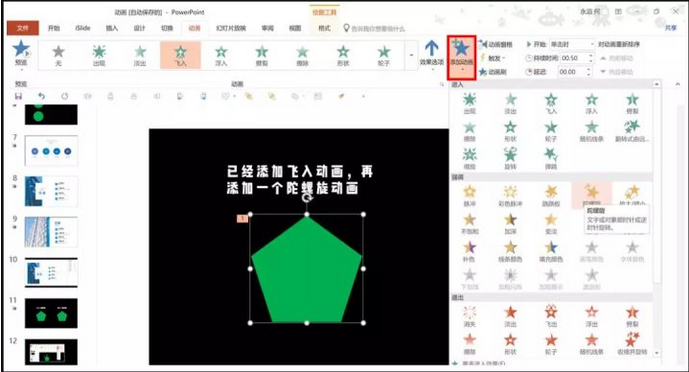This screenshot has height=372, width=689.
Task: Click the scroll-down arrow of animation dropdown panel
Action: click(x=657, y=353)
